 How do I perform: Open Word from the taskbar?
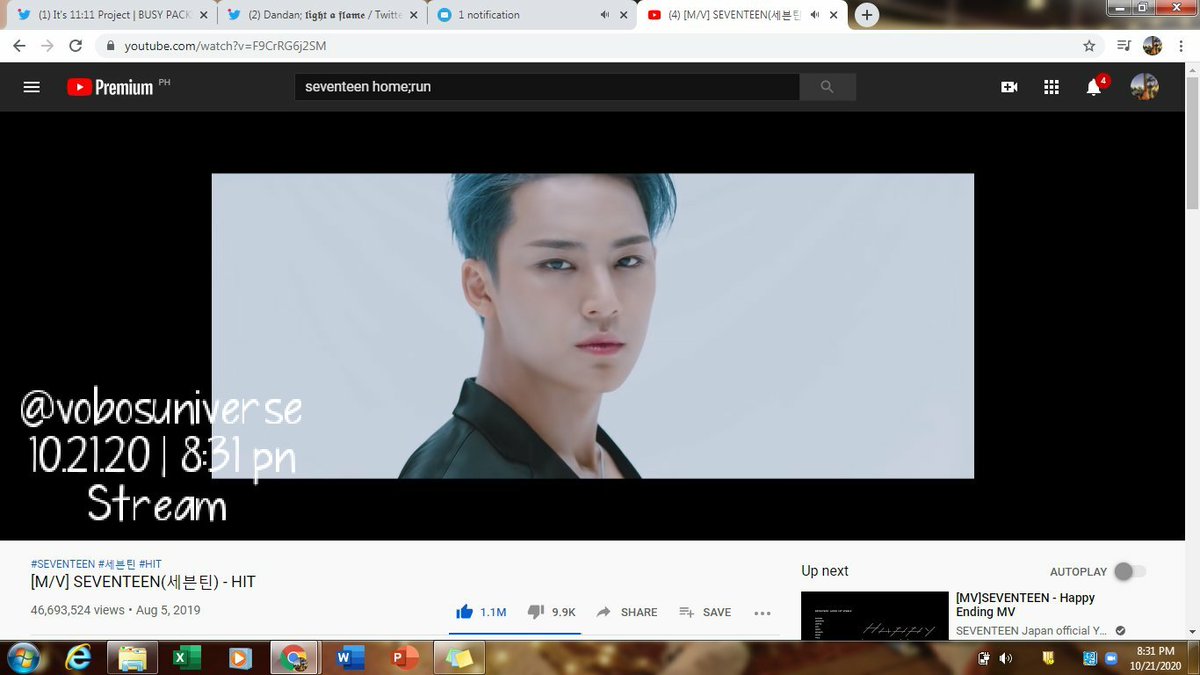coord(348,658)
